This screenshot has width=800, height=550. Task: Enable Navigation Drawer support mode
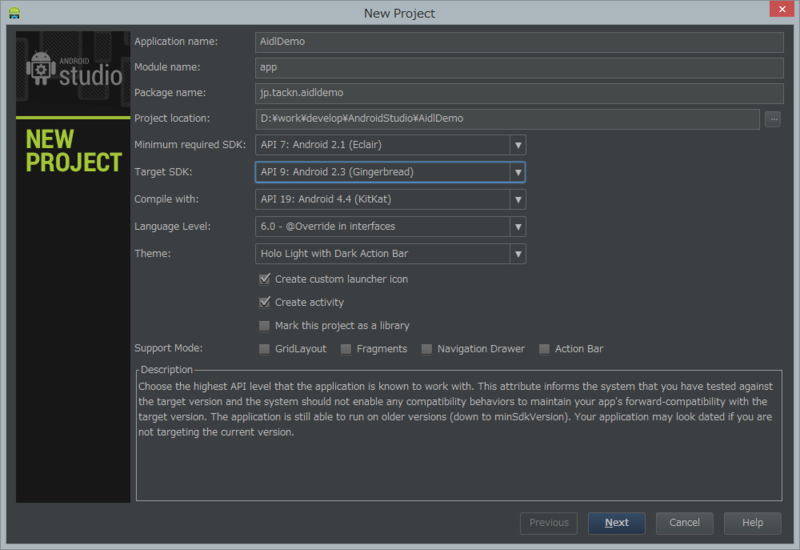(427, 349)
